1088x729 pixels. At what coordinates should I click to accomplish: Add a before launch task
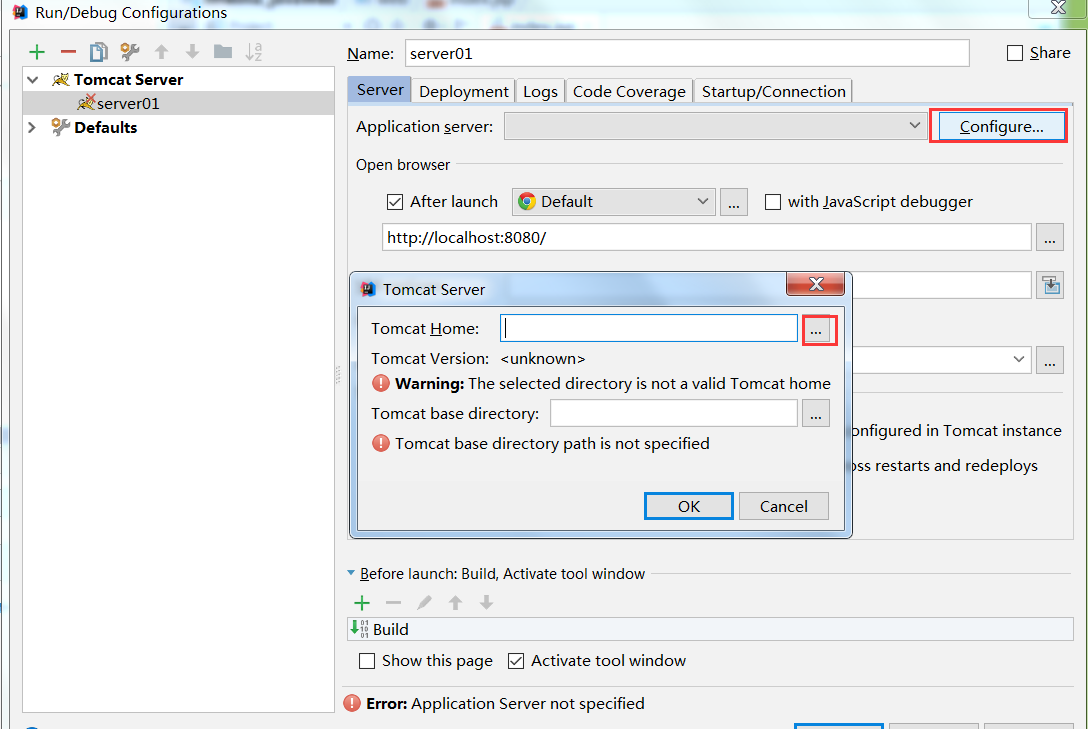coord(362,603)
